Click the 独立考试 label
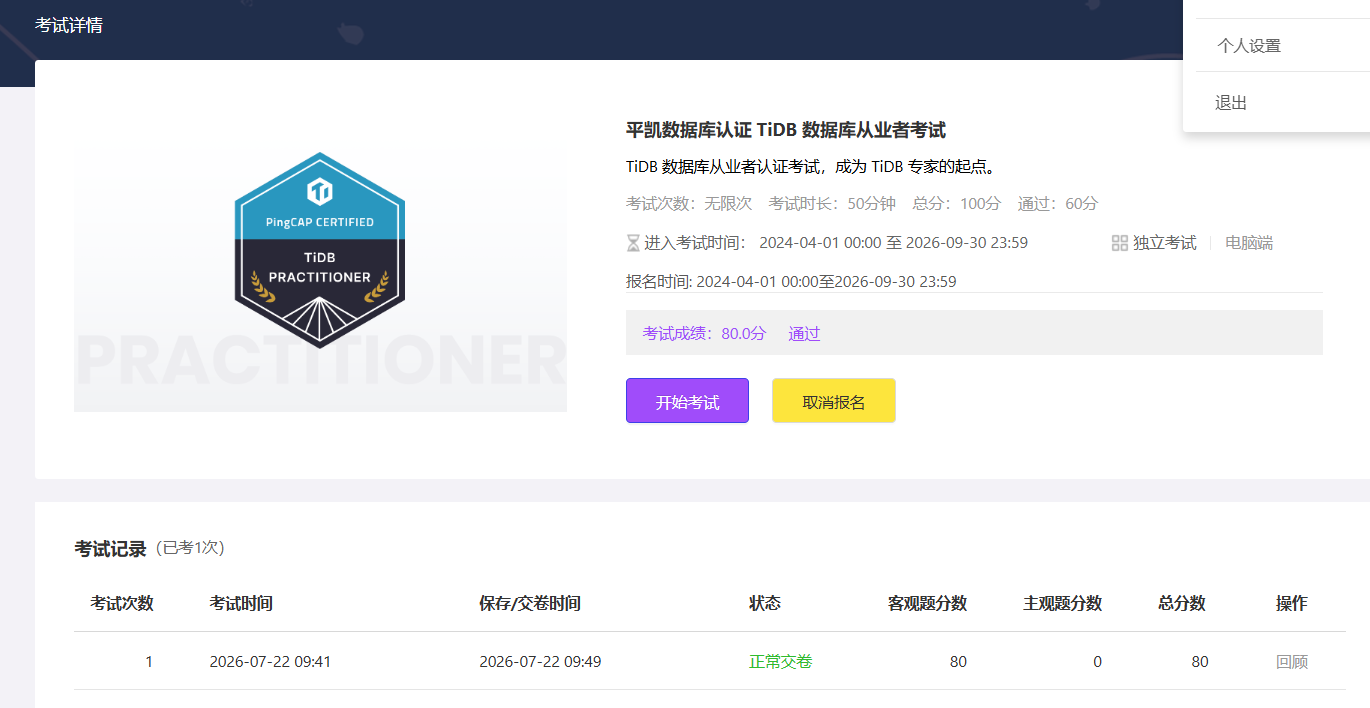Viewport: 1370px width, 708px height. tap(1165, 243)
